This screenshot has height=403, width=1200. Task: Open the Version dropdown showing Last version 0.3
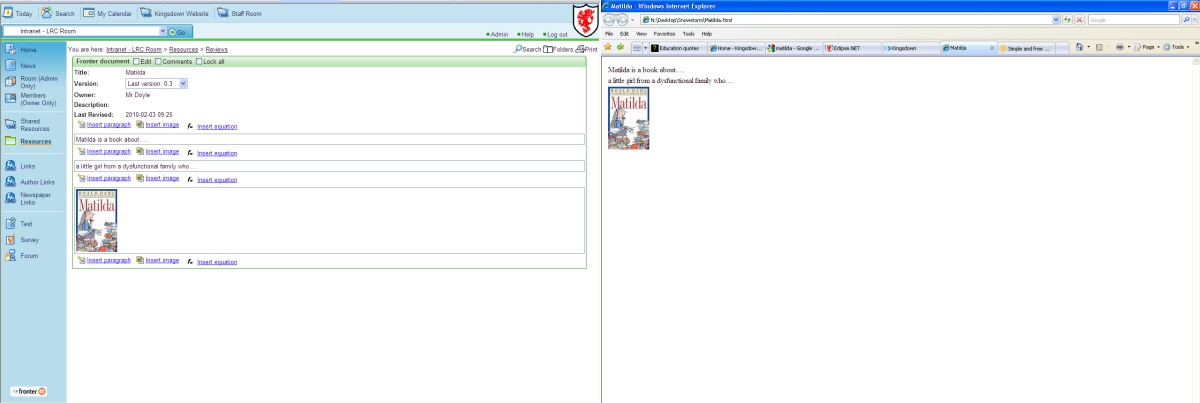tap(157, 84)
